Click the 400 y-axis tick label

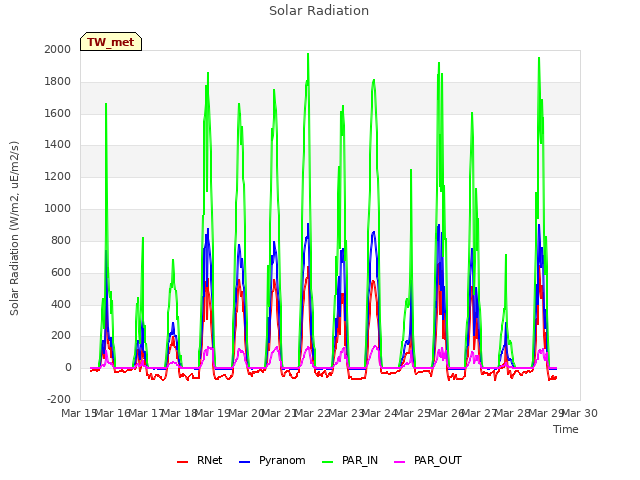click(61, 304)
